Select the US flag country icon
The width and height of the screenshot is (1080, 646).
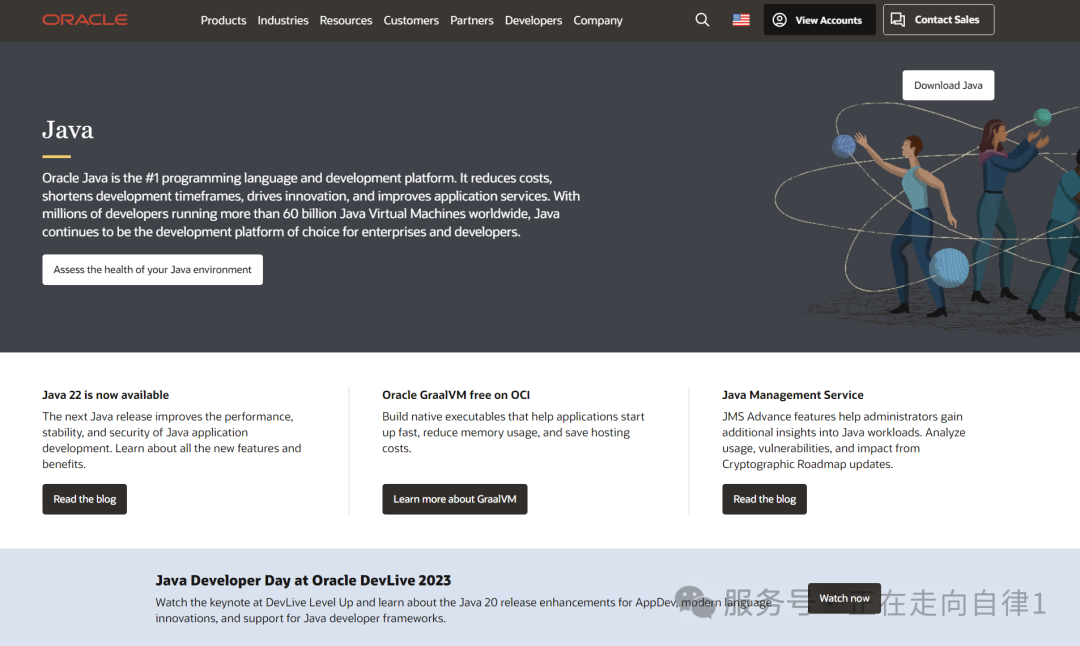pos(741,20)
